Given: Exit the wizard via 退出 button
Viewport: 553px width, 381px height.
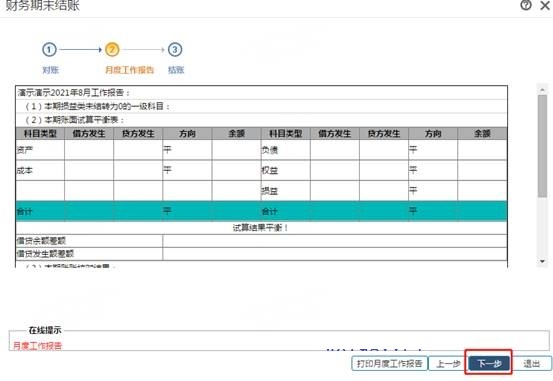Looking at the screenshot, I should point(531,363).
